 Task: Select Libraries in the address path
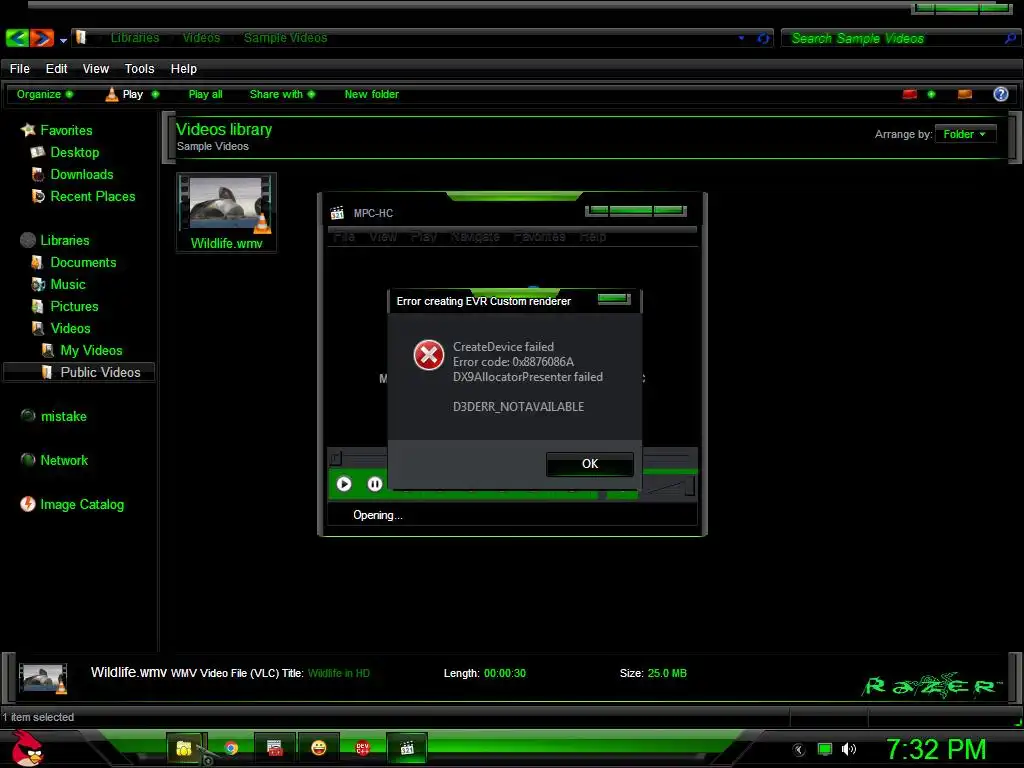pyautogui.click(x=135, y=38)
